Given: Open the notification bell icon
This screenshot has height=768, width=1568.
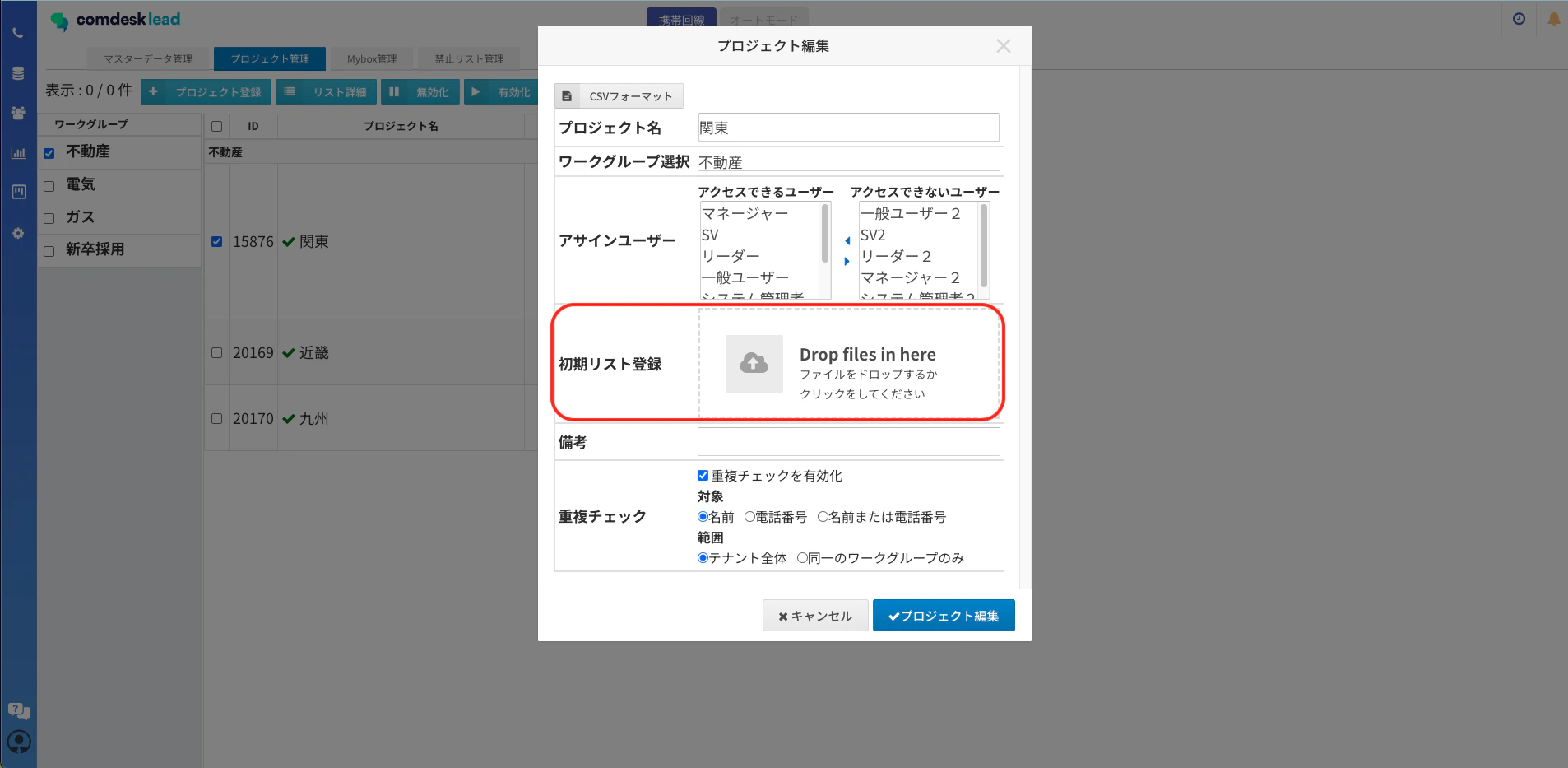Looking at the screenshot, I should coord(1554,19).
